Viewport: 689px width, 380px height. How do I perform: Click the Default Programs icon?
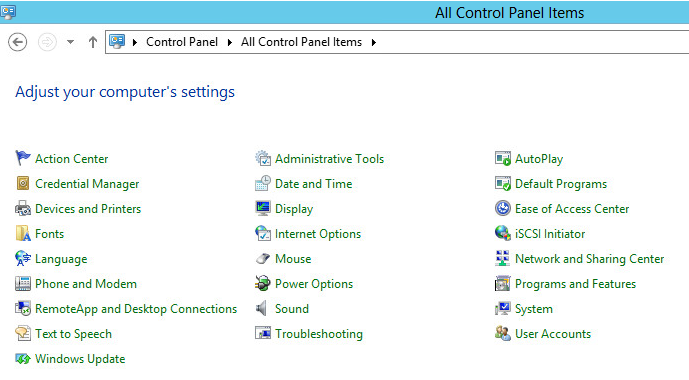click(503, 183)
